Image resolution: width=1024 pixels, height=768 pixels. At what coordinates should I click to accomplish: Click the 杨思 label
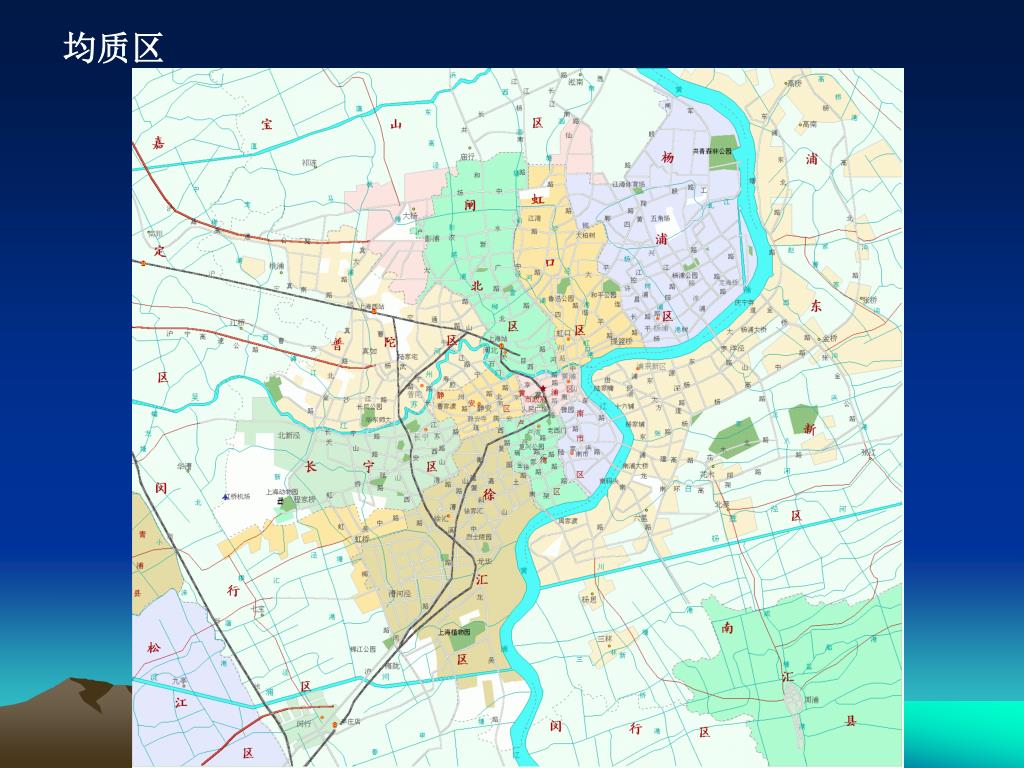589,598
